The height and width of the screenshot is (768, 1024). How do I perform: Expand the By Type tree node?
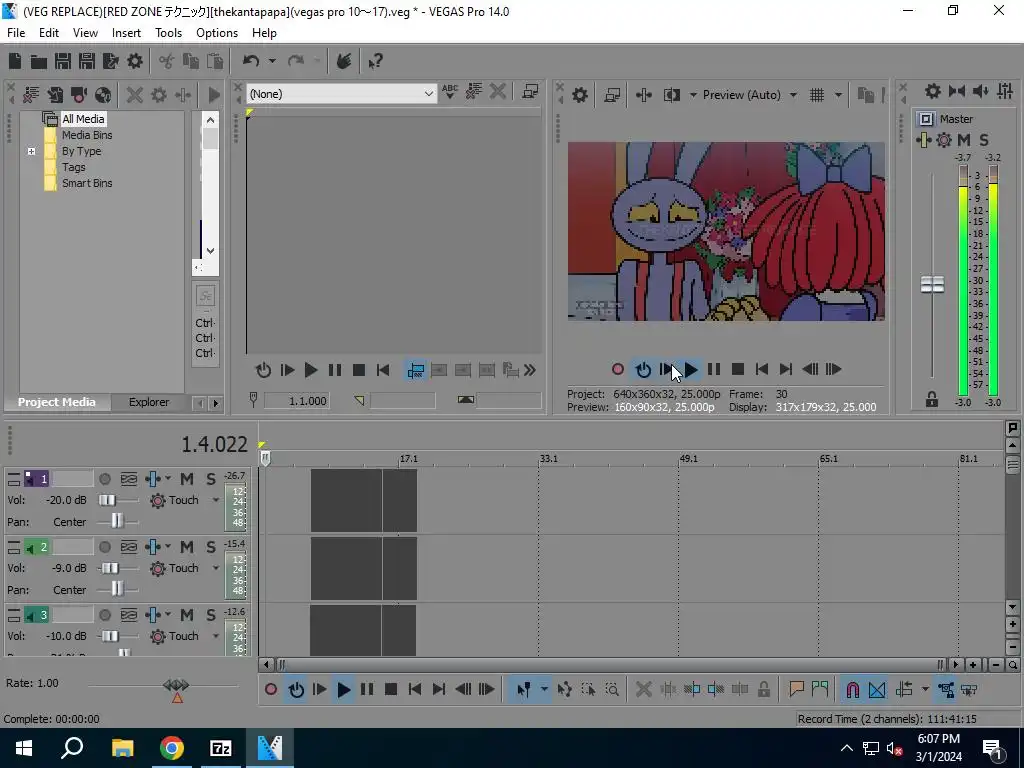tap(31, 152)
